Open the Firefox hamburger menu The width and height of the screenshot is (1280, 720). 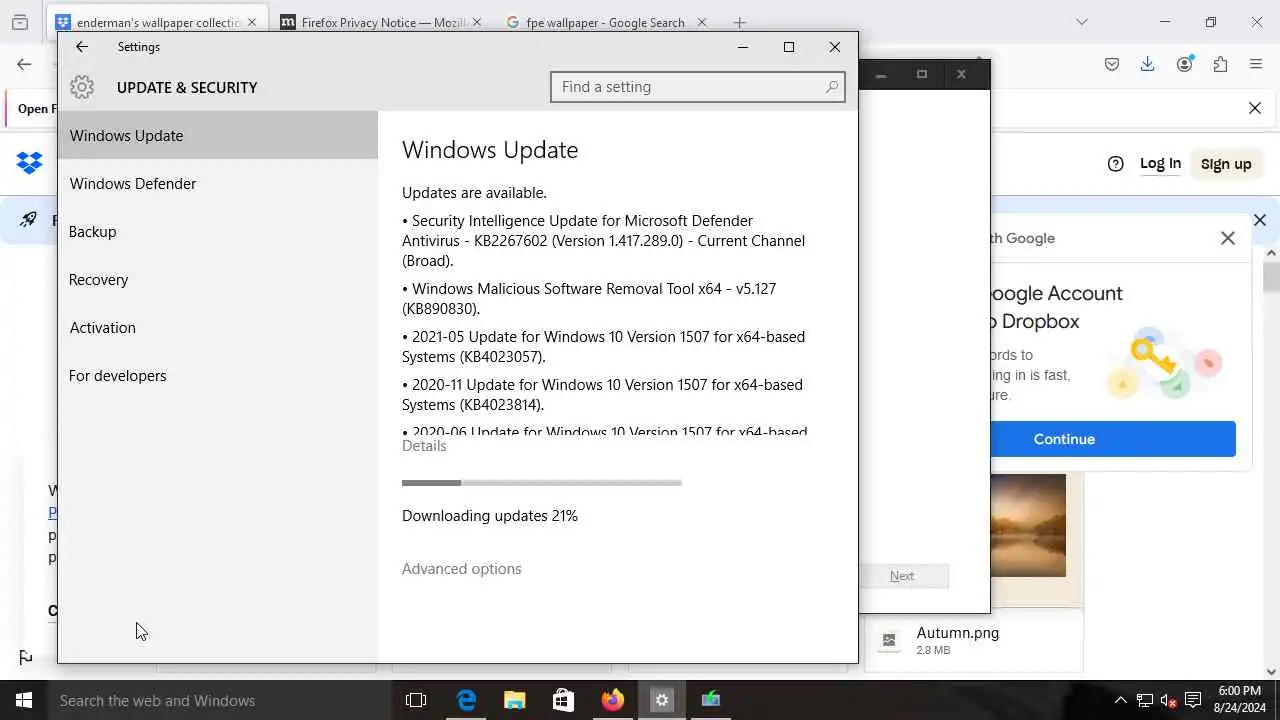[1256, 64]
